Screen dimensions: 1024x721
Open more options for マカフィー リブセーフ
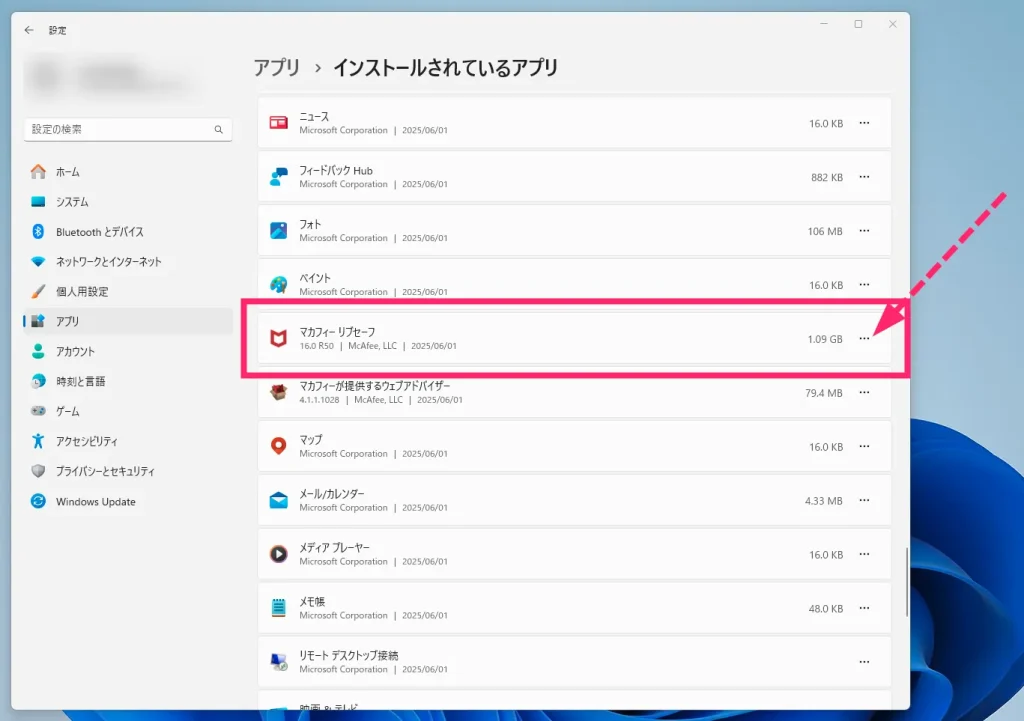[x=865, y=338]
